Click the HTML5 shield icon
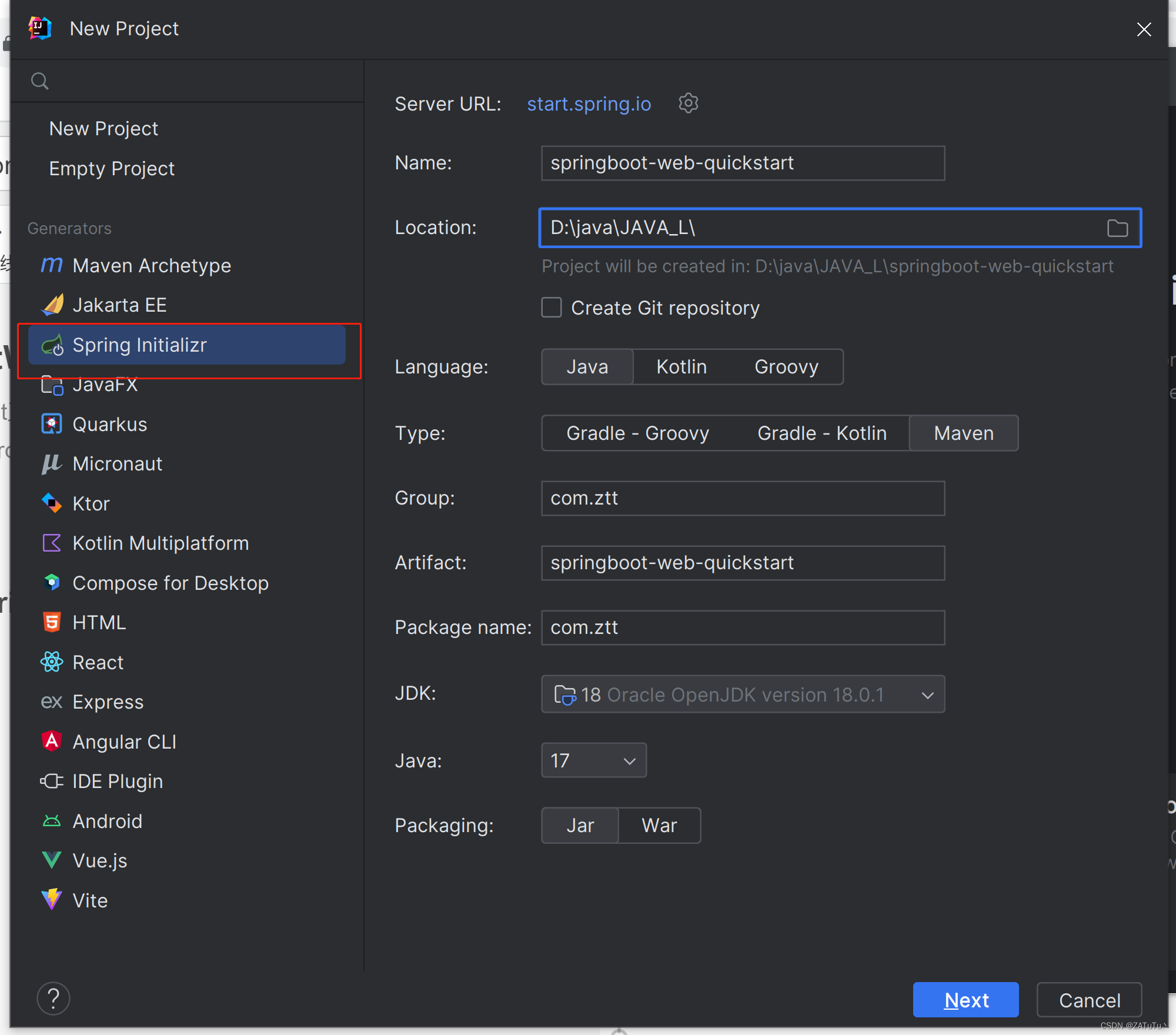 (52, 622)
